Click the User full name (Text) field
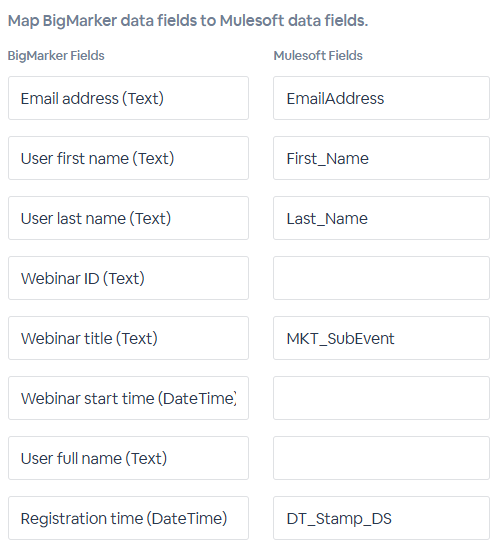Image resolution: width=498 pixels, height=547 pixels. click(x=128, y=458)
